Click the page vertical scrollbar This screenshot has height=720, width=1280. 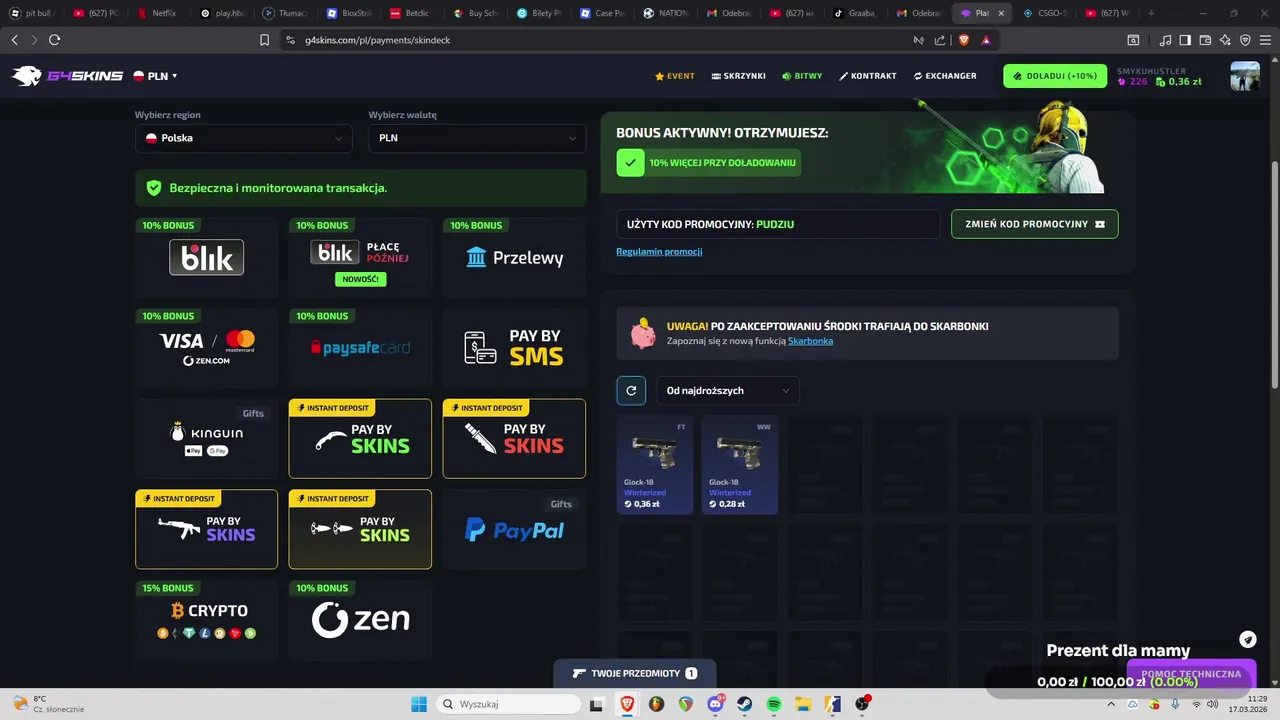point(1274,277)
